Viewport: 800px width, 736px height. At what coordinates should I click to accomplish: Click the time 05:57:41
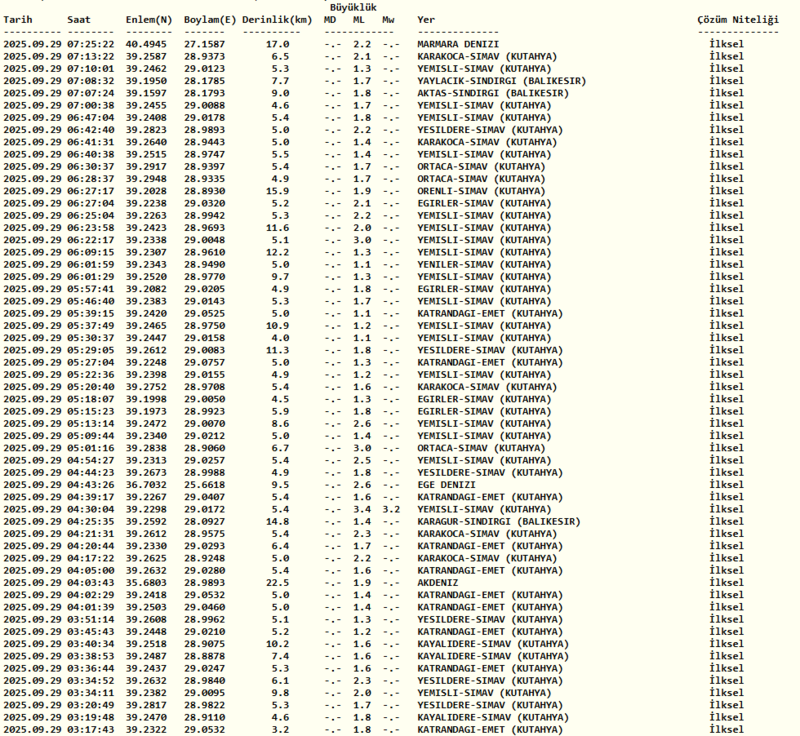[91, 289]
